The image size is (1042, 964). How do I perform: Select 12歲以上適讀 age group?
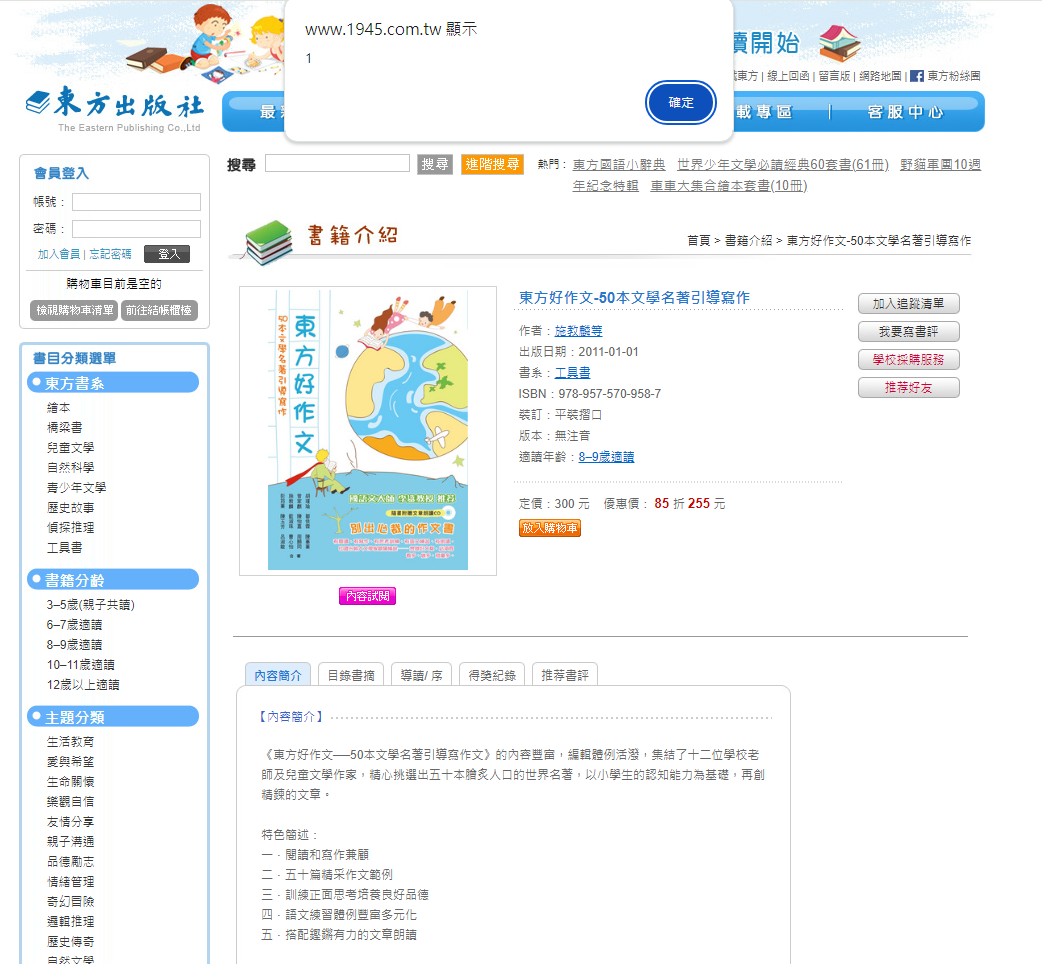point(83,684)
